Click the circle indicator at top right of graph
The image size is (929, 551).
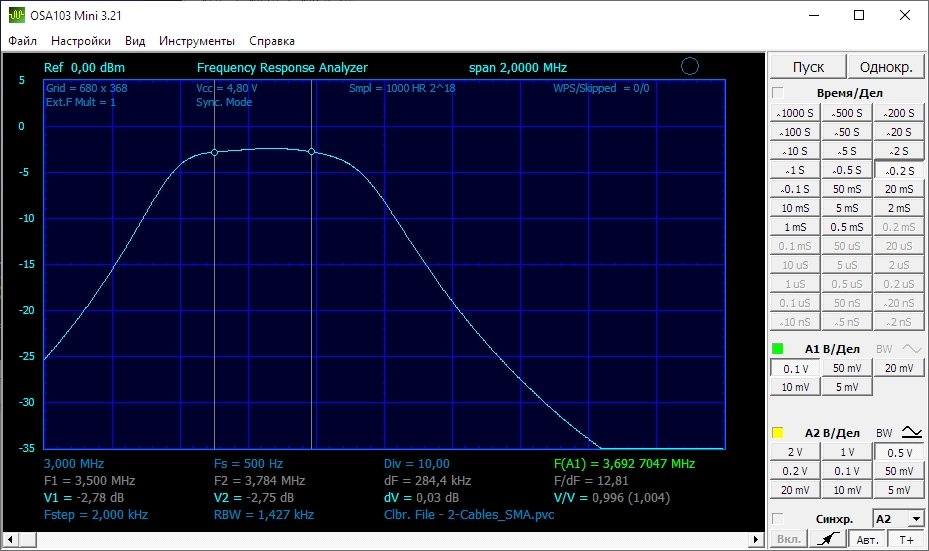coord(689,67)
